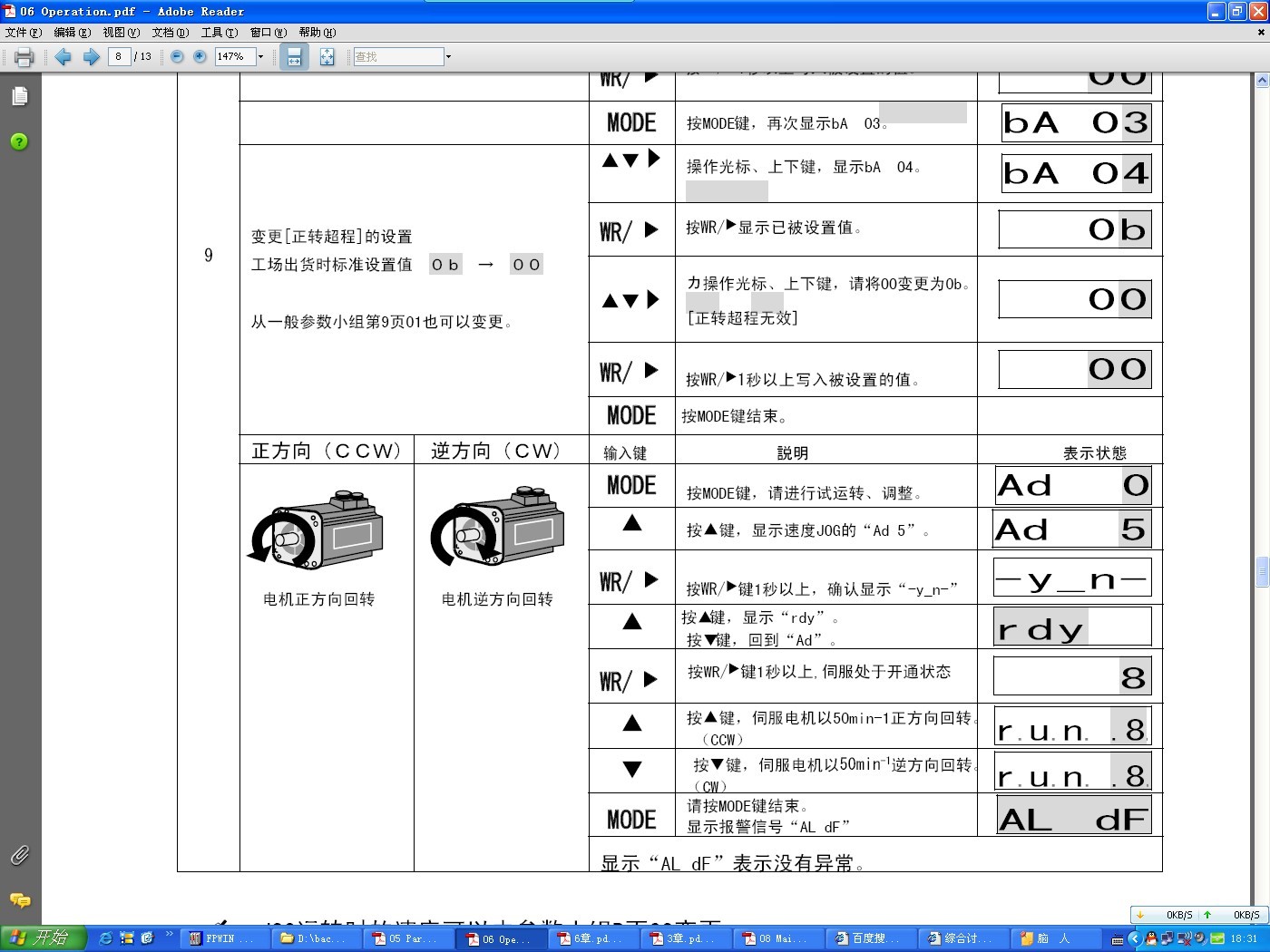
Task: Open the Comments panel icon
Action: click(x=19, y=900)
